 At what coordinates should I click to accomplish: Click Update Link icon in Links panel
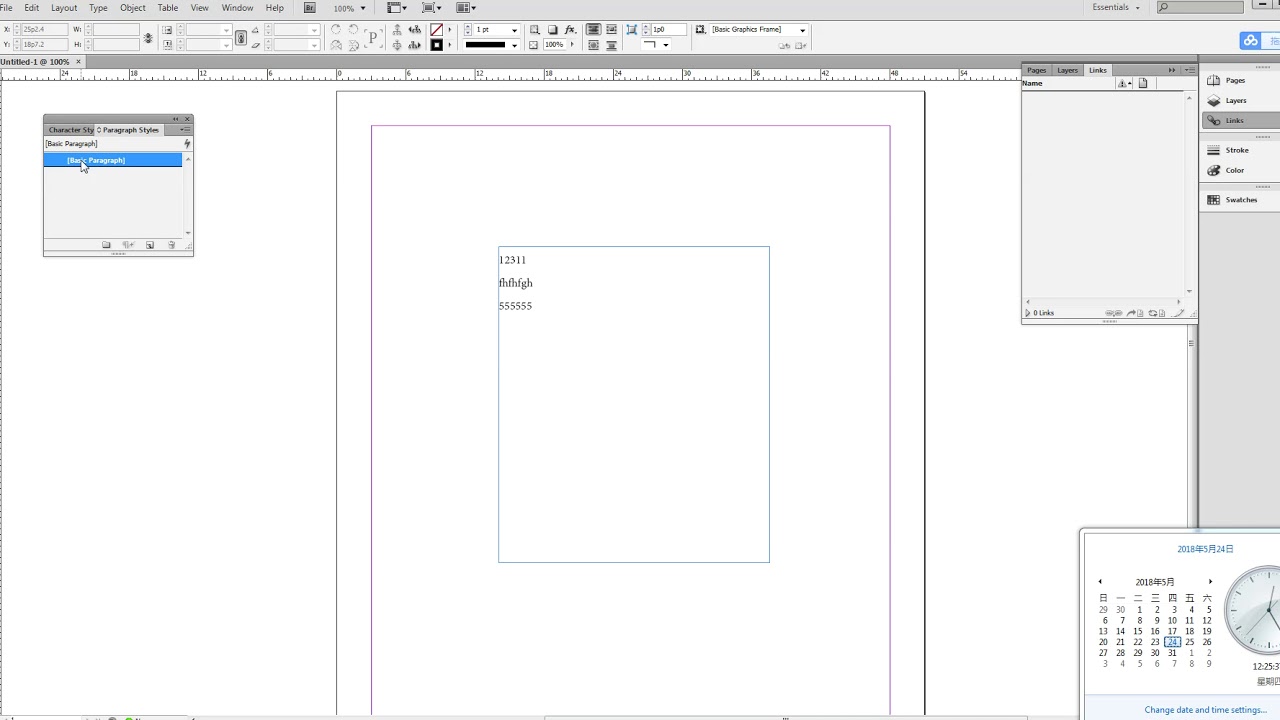1156,313
